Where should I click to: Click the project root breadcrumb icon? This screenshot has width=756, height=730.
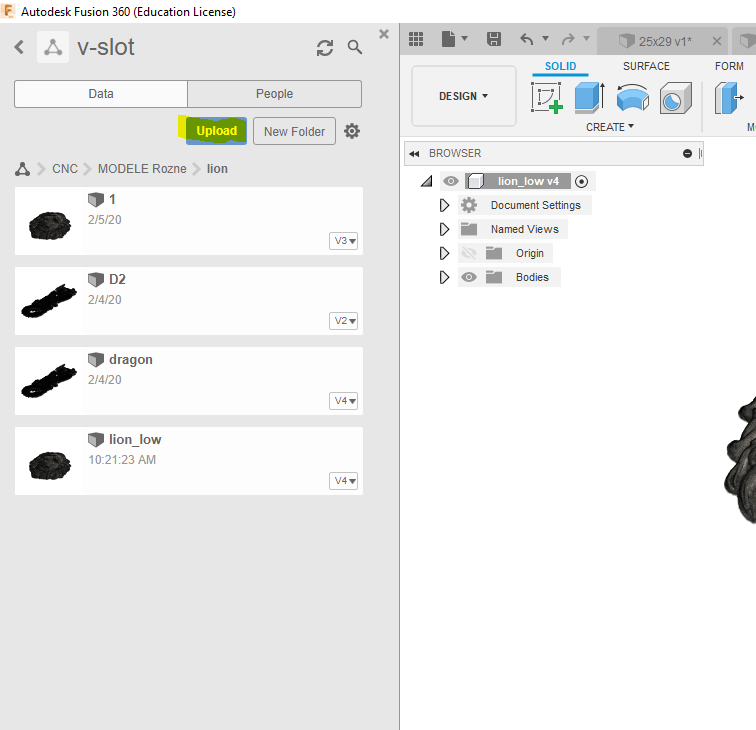tap(22, 169)
